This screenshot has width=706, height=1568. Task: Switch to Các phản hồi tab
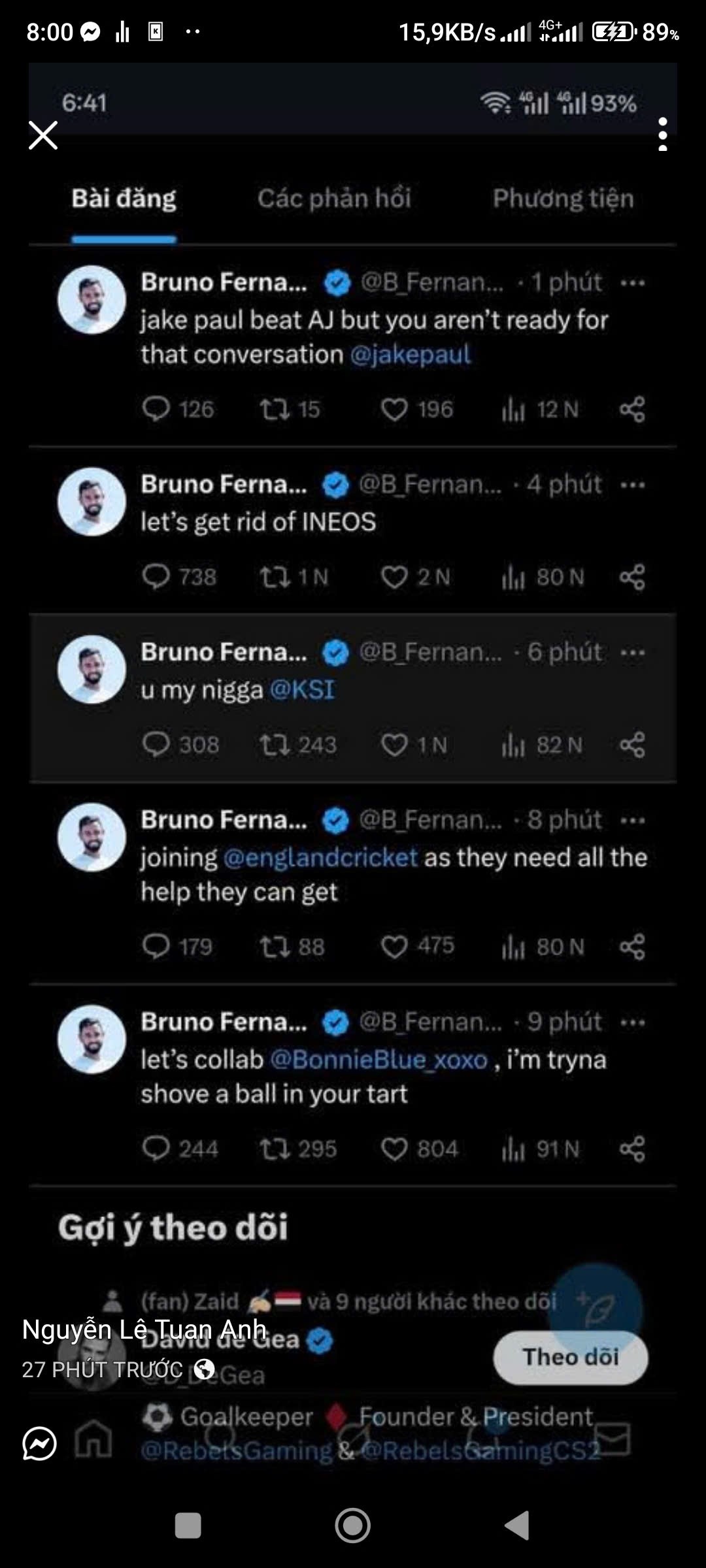pos(334,199)
